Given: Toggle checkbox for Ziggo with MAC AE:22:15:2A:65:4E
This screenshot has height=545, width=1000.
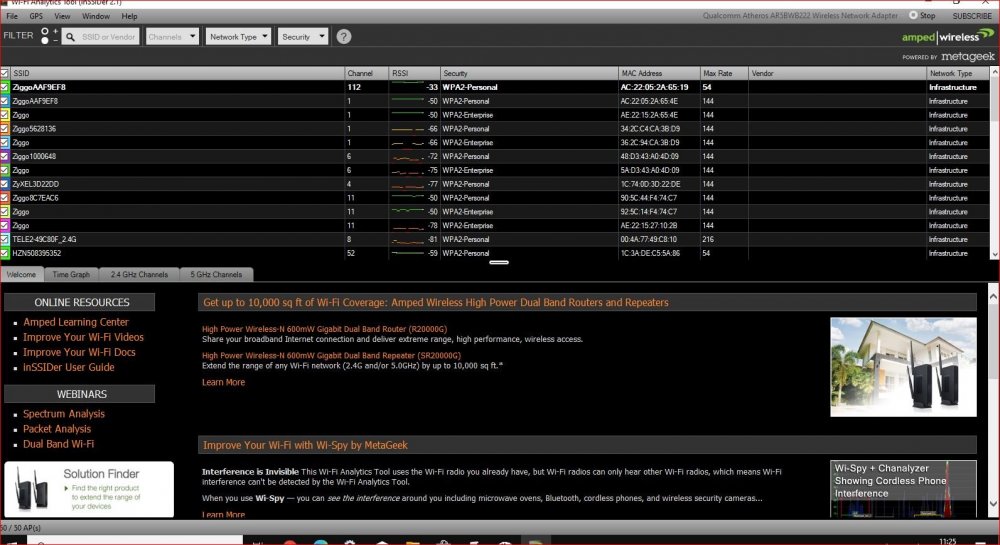Looking at the screenshot, I should tap(4, 115).
